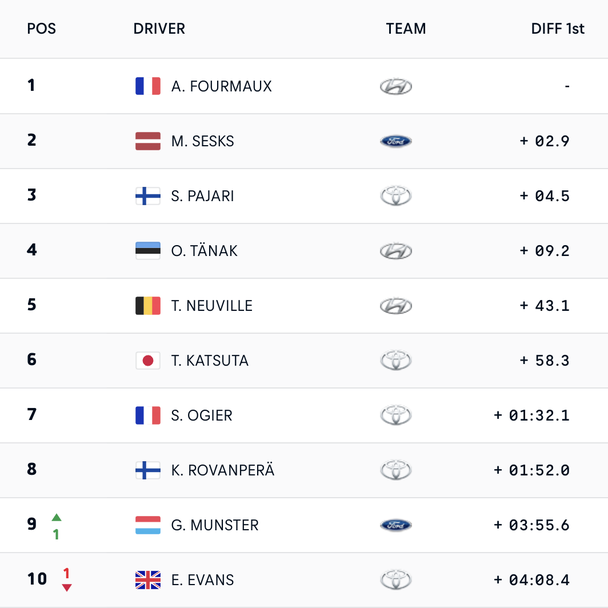The image size is (608, 608).
Task: Click the Luxembourg flag beside G. Munster
Action: pyautogui.click(x=148, y=525)
